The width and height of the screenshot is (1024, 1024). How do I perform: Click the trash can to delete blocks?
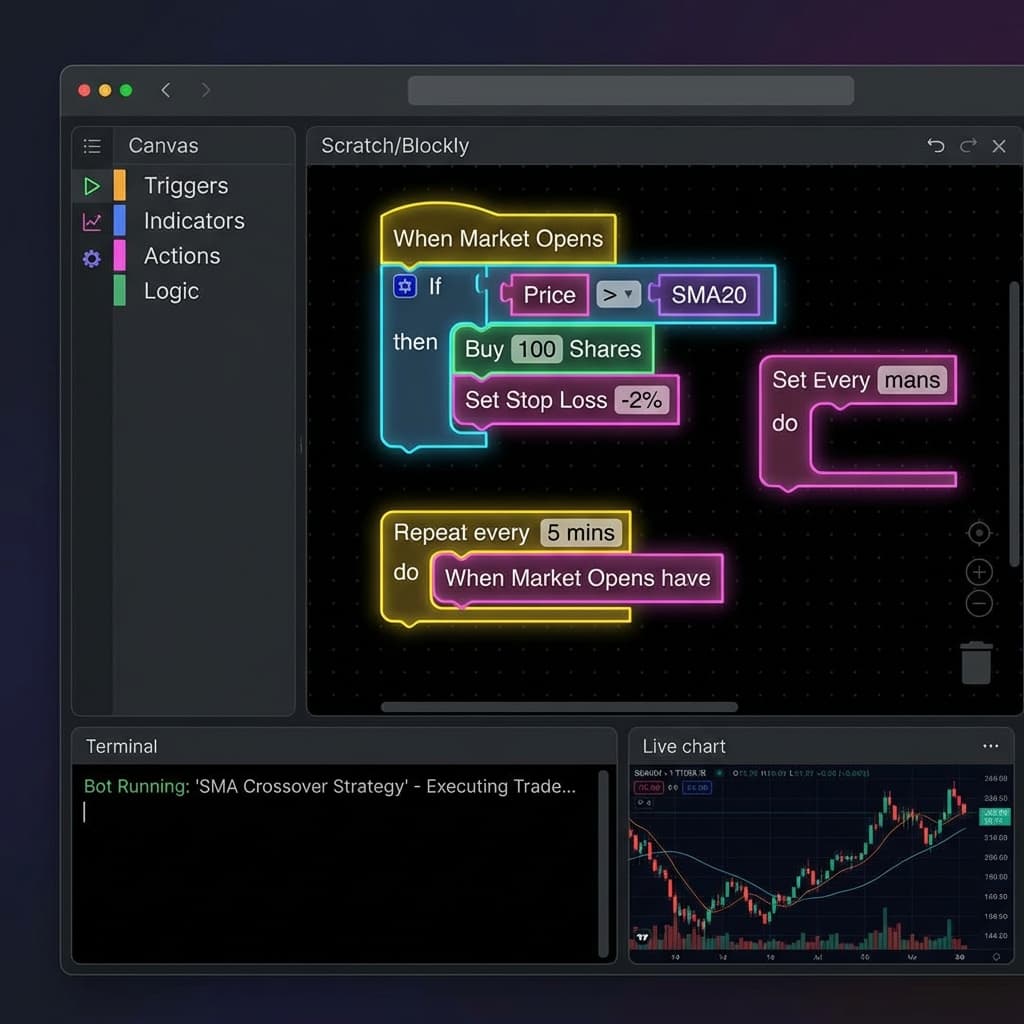click(976, 661)
